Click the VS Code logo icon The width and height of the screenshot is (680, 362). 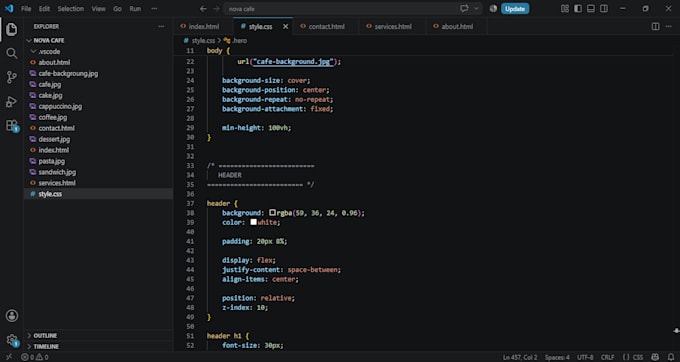9,9
